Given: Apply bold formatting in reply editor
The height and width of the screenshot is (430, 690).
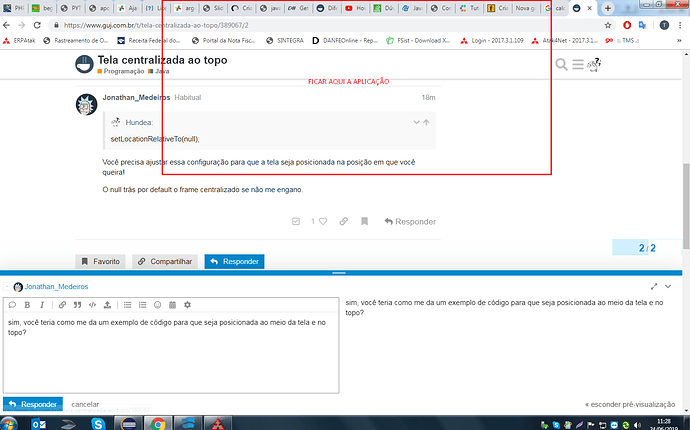Looking at the screenshot, I should [x=27, y=305].
